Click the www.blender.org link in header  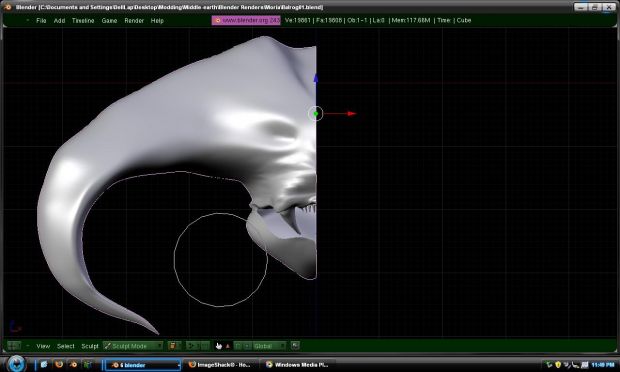[246, 20]
